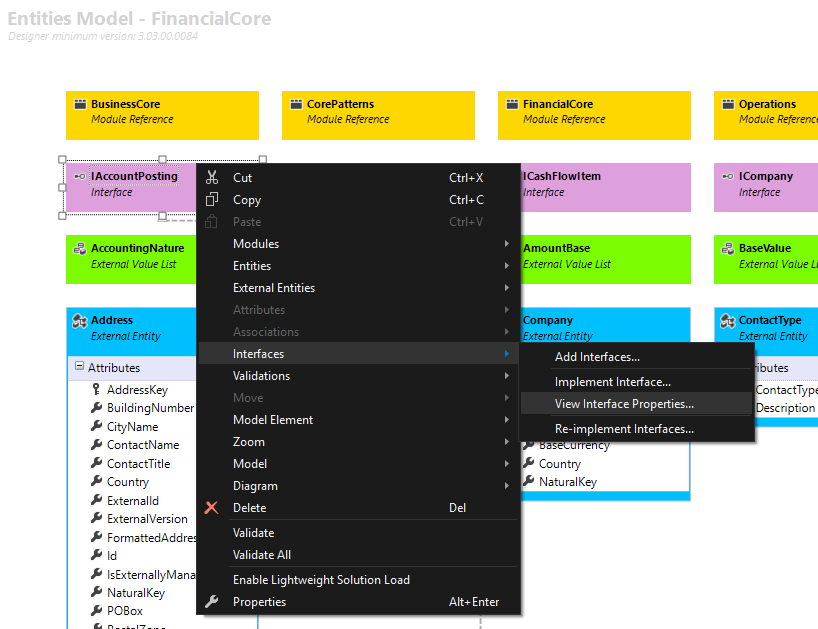Expand the Validations submenu arrow

pos(507,376)
